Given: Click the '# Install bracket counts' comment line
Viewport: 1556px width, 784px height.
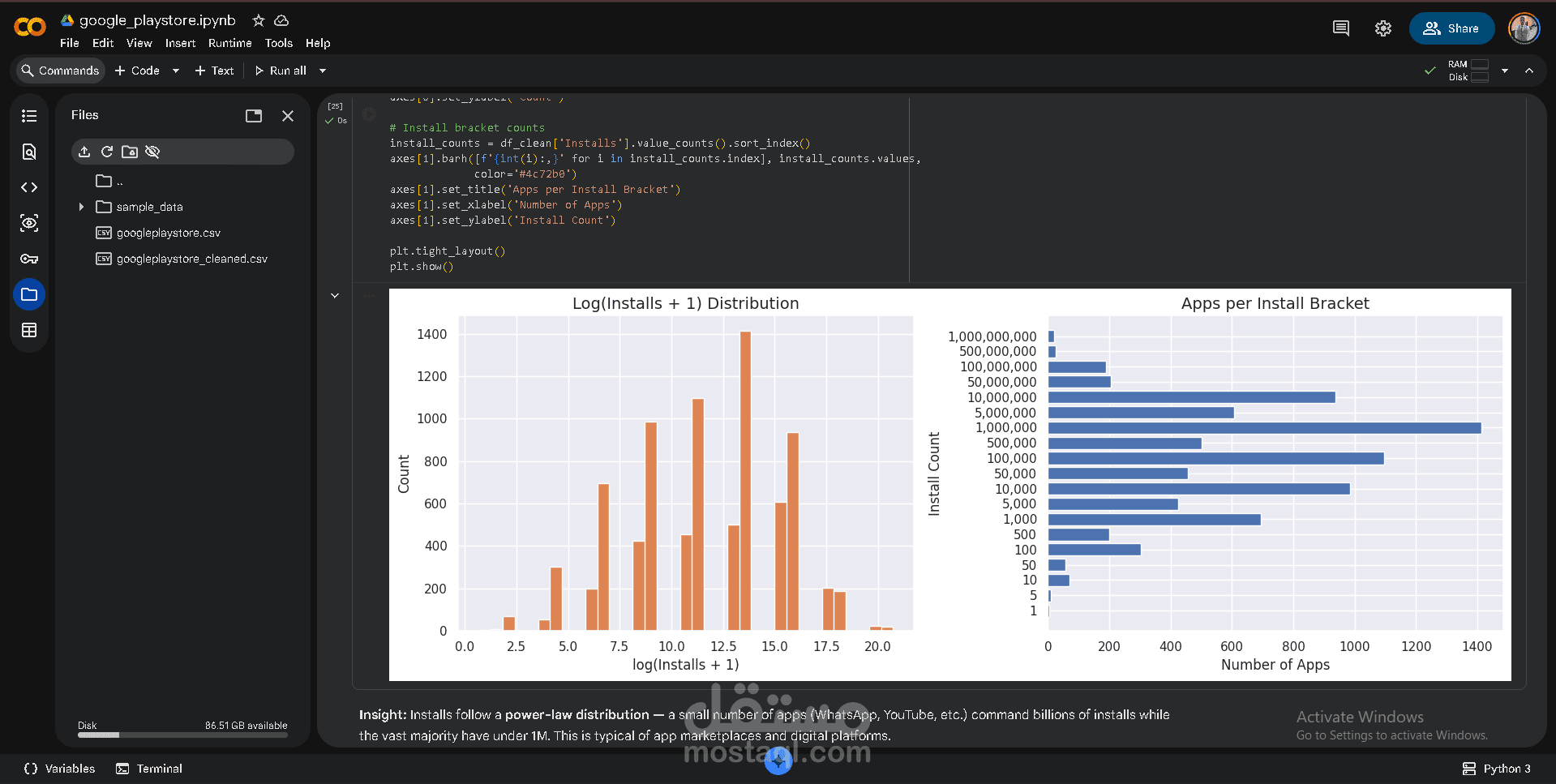Looking at the screenshot, I should [467, 128].
